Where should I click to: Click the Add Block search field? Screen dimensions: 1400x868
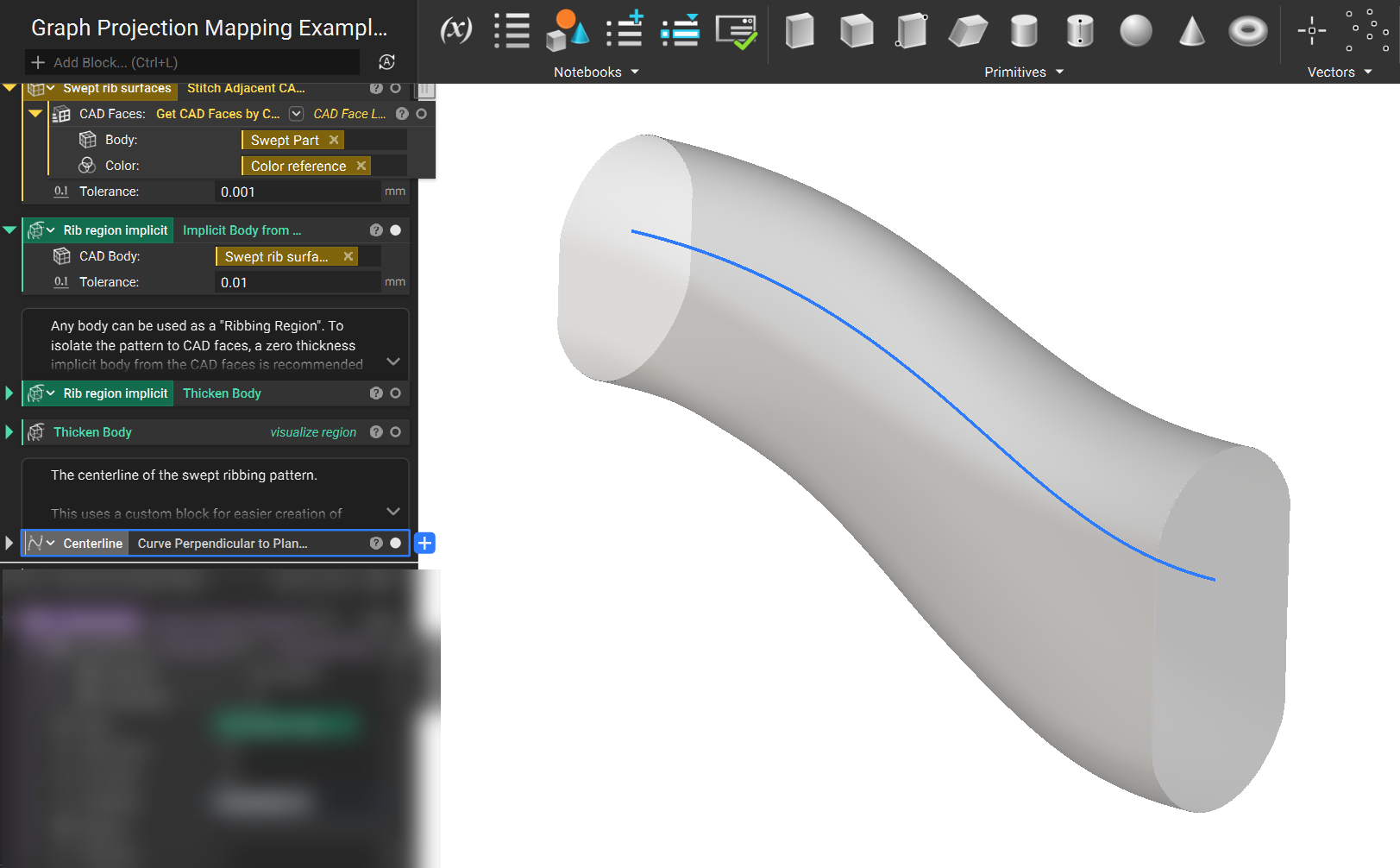click(193, 62)
